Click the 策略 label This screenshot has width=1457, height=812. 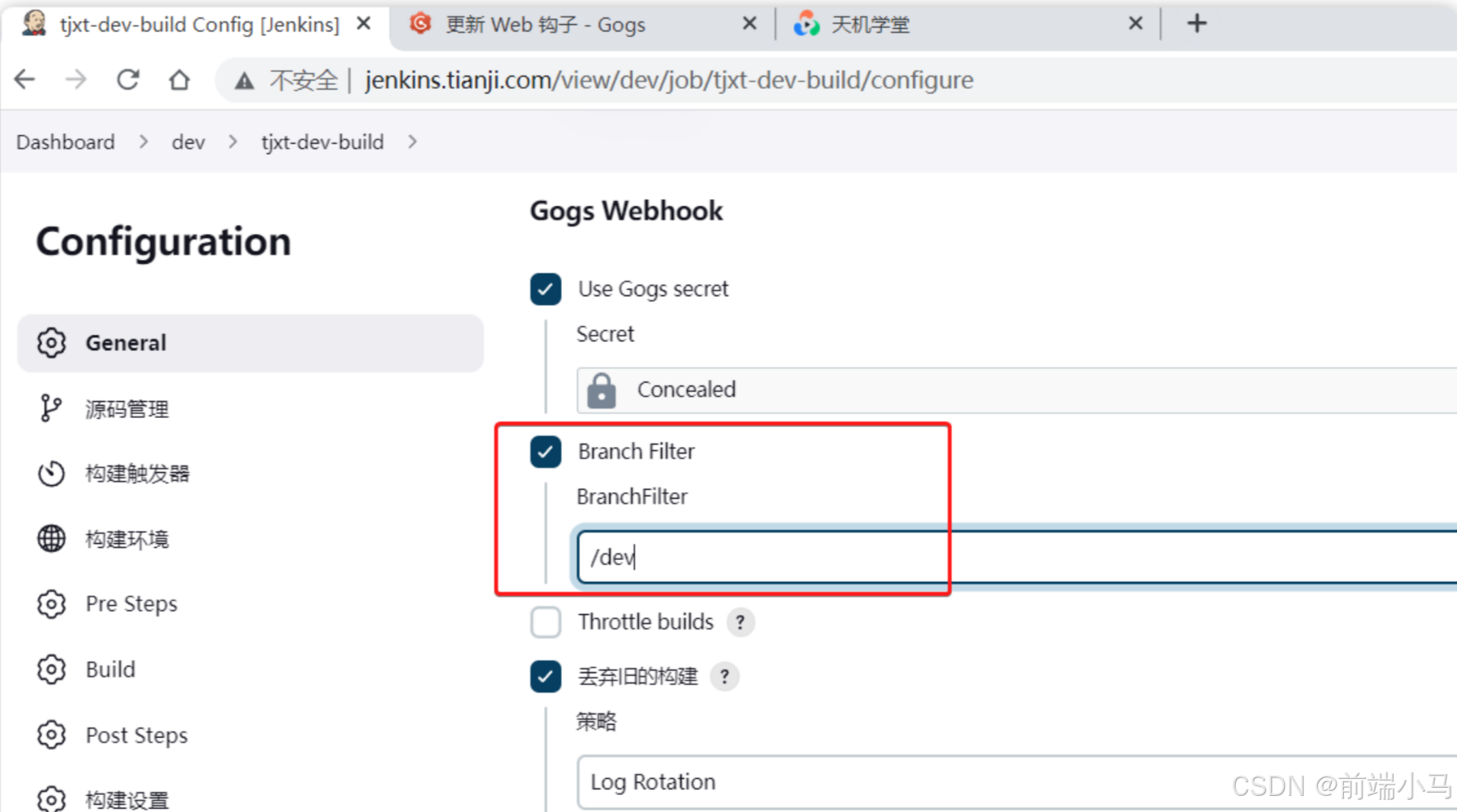(596, 721)
